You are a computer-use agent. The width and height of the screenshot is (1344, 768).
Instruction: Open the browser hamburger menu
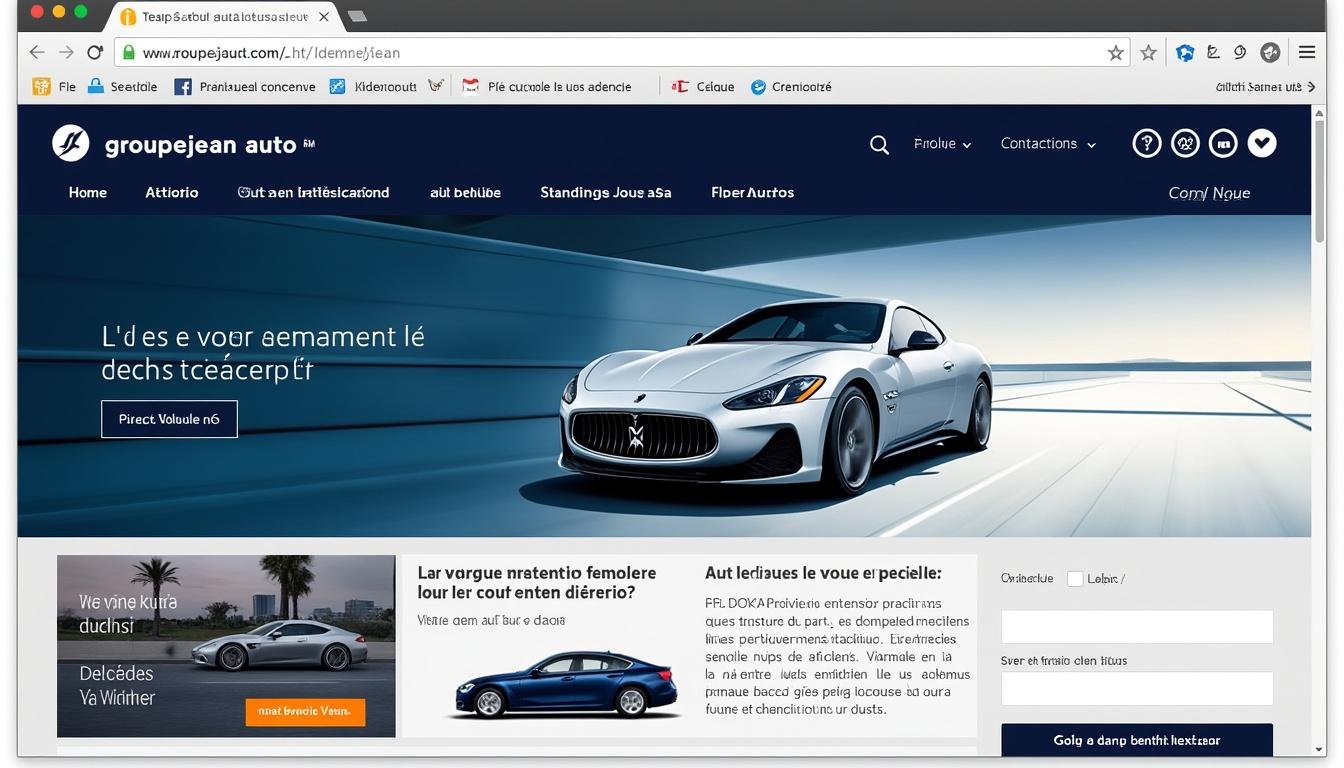1307,52
